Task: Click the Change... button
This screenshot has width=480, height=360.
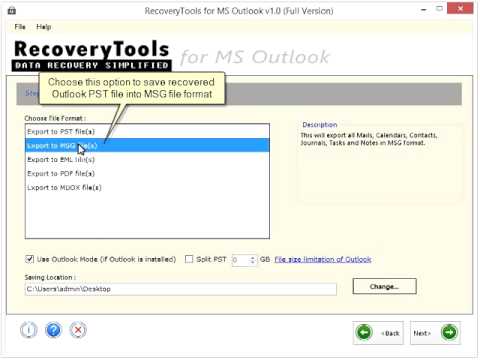Action: pyautogui.click(x=384, y=286)
